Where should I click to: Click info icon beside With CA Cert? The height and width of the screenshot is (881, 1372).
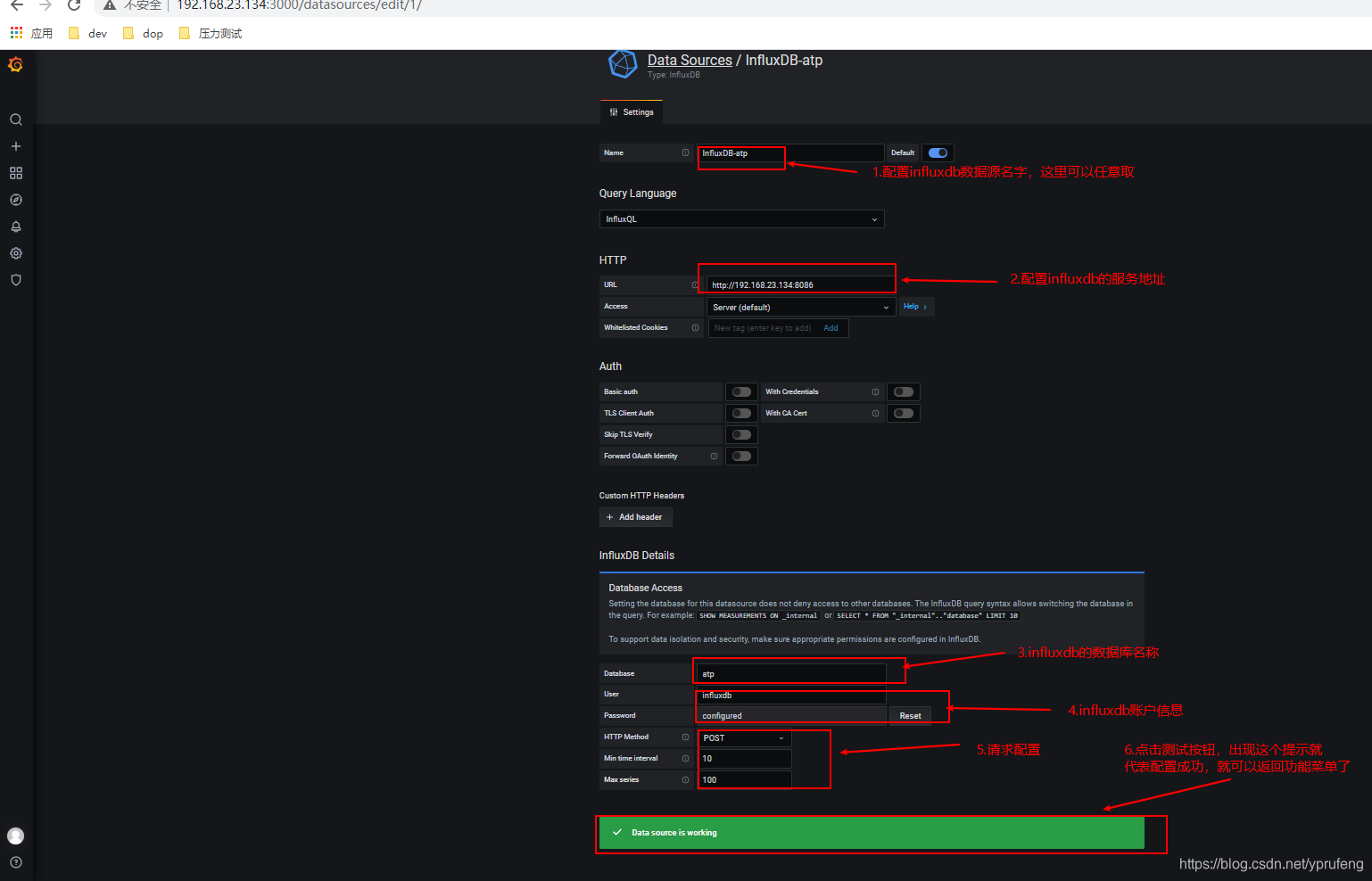(875, 413)
